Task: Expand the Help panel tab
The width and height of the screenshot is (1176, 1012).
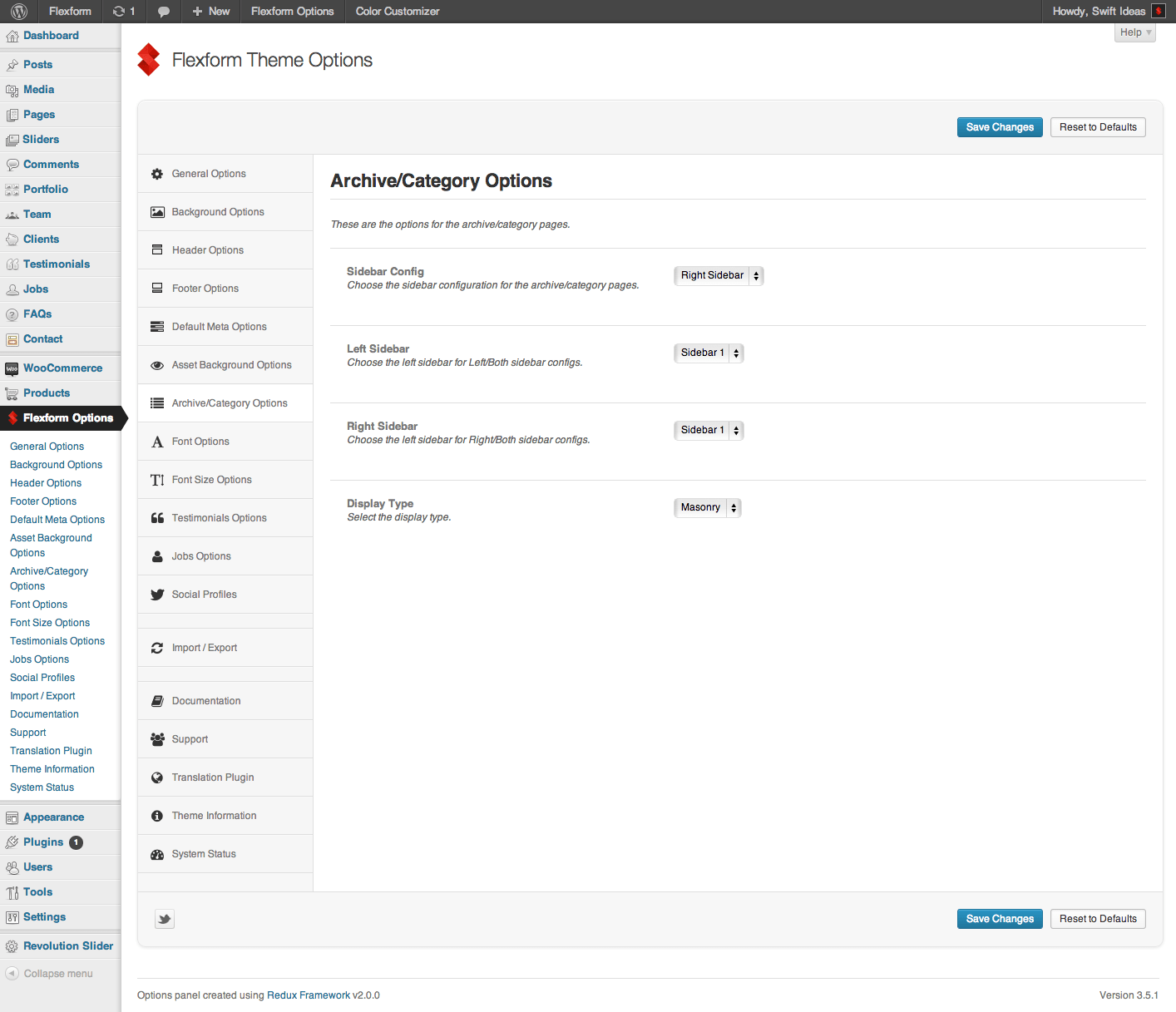Action: pyautogui.click(x=1134, y=32)
